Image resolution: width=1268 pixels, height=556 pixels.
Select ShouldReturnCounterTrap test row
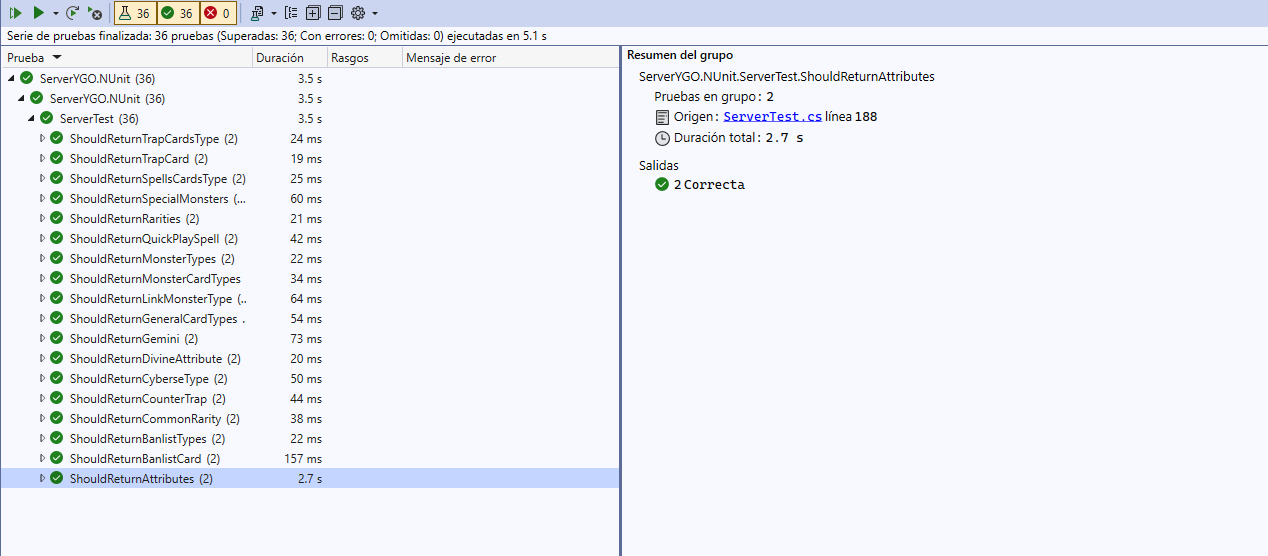(310, 398)
